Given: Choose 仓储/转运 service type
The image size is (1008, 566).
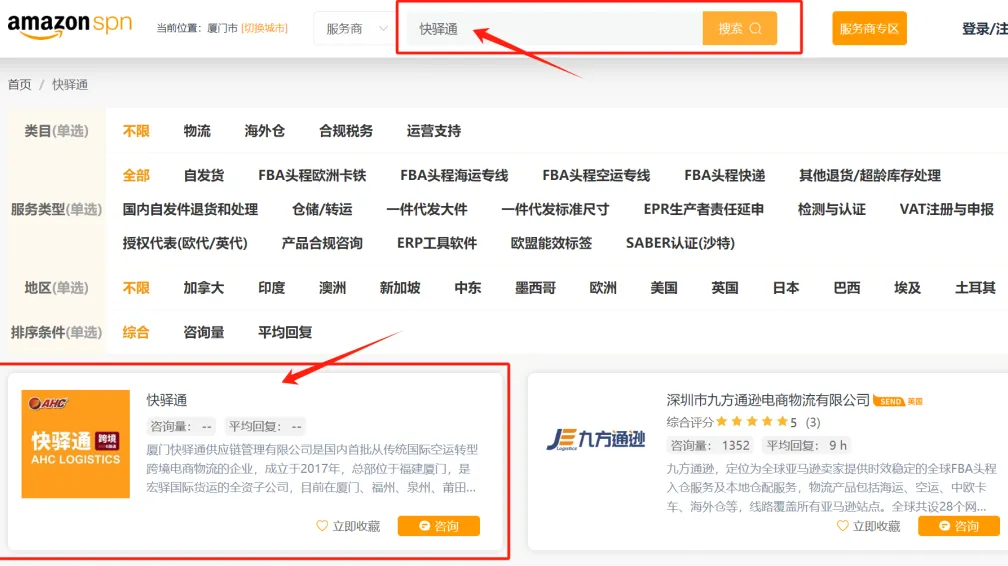Looking at the screenshot, I should tap(322, 210).
